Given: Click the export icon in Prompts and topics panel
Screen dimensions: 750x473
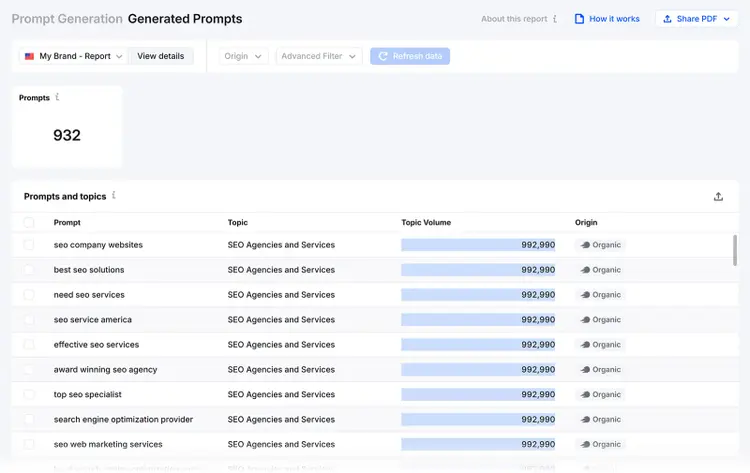Looking at the screenshot, I should [718, 197].
